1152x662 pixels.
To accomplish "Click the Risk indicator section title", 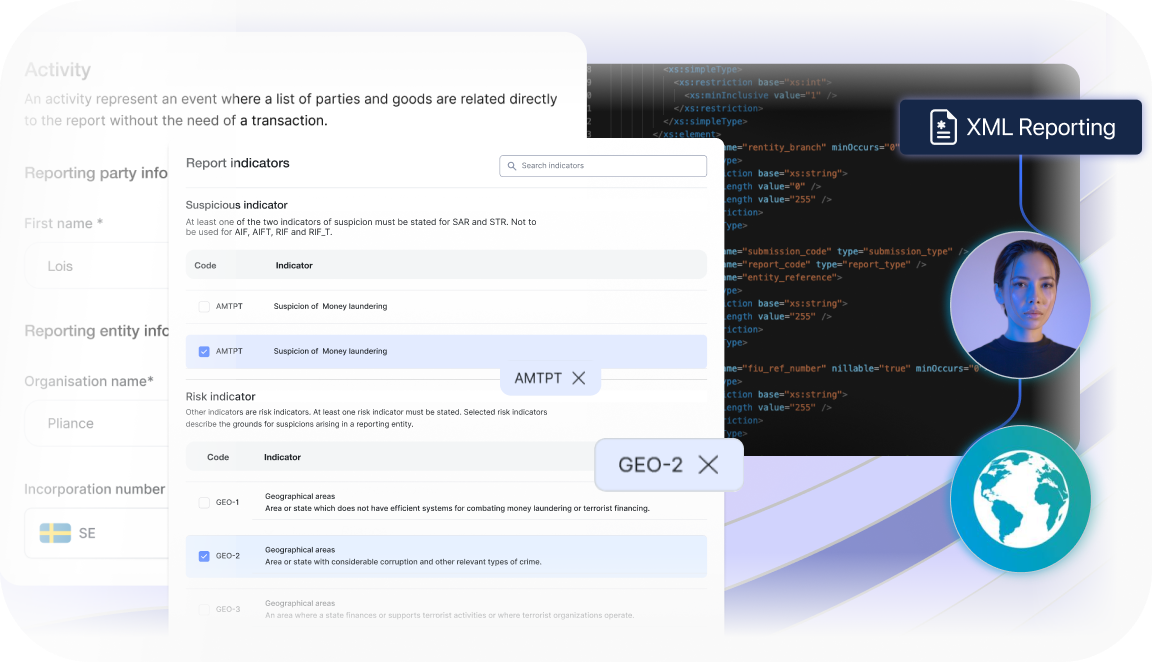I will pyautogui.click(x=220, y=396).
